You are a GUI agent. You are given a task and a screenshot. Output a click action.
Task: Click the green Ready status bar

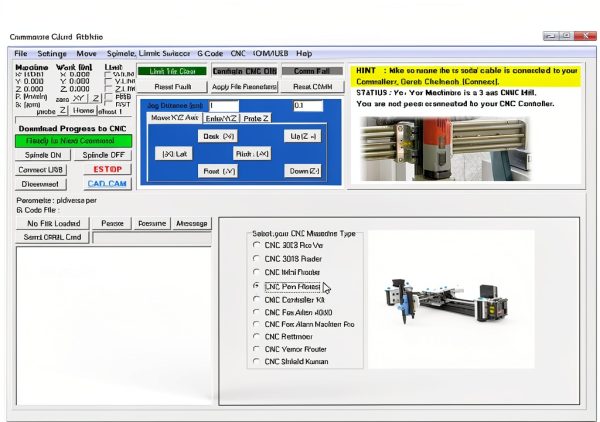73,141
